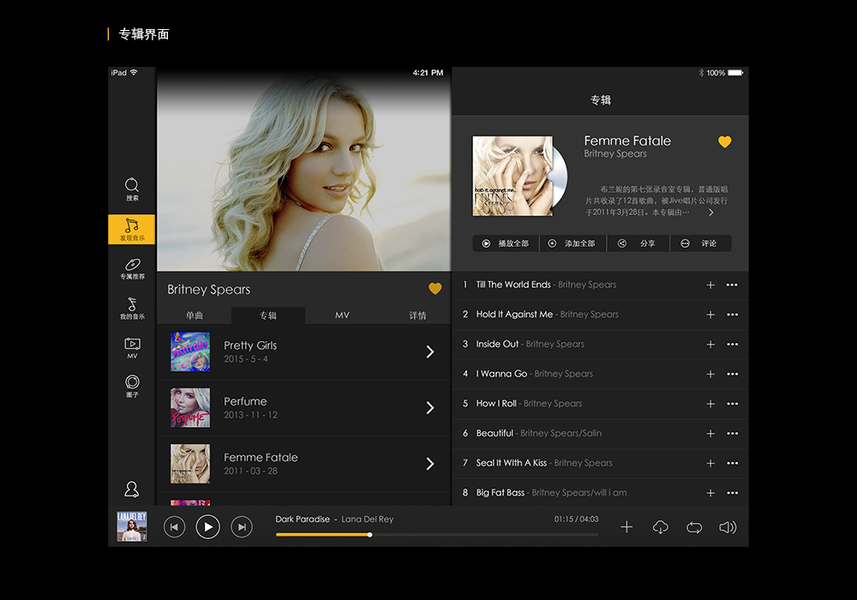Add How I Roll with plus icon
The image size is (857, 600).
[x=711, y=404]
